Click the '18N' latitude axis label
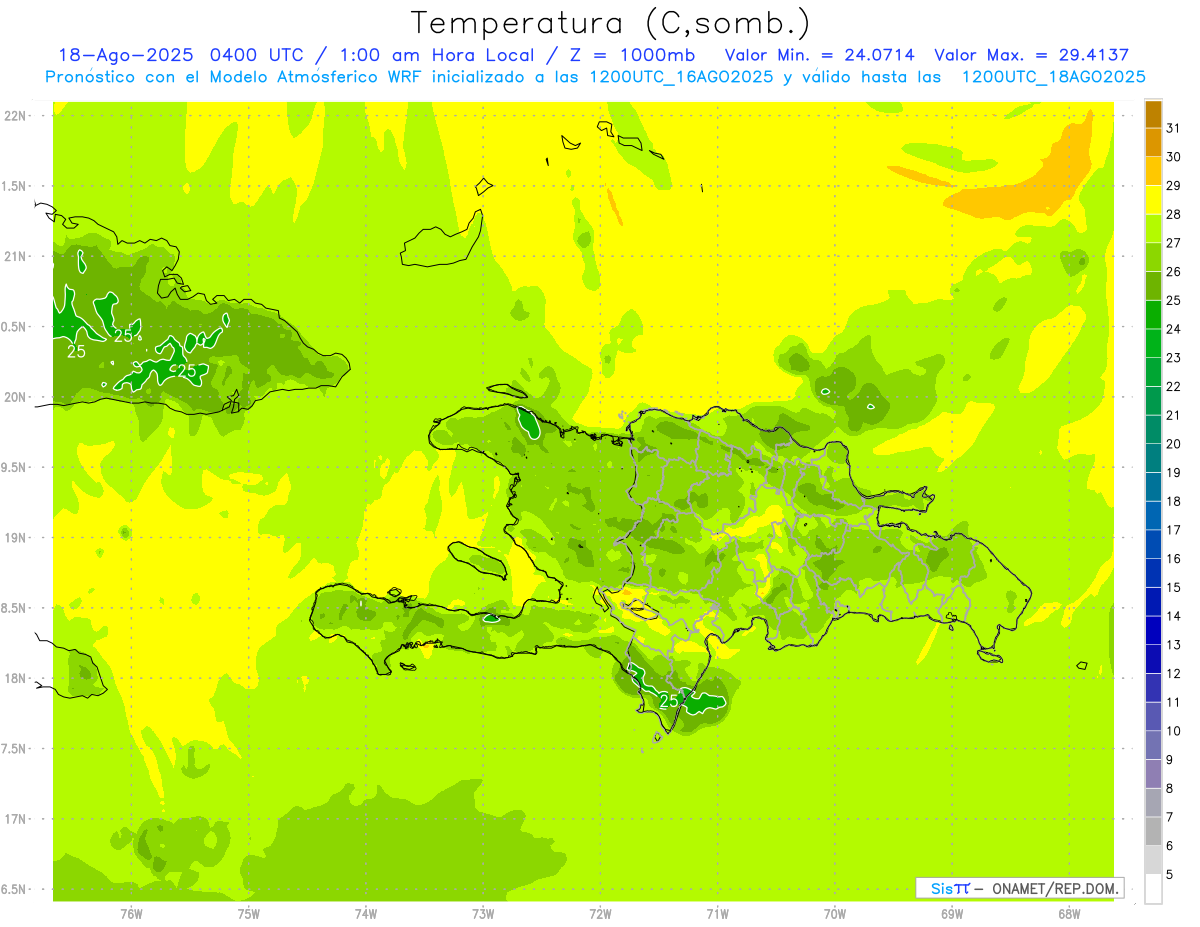1200x927 pixels. point(16,678)
